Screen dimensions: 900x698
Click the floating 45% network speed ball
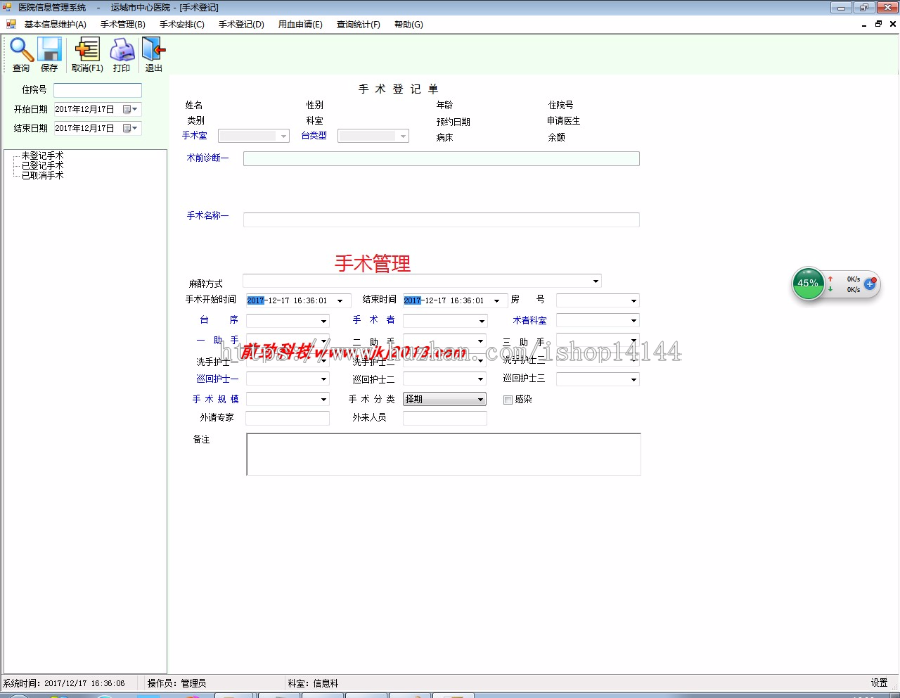point(806,283)
